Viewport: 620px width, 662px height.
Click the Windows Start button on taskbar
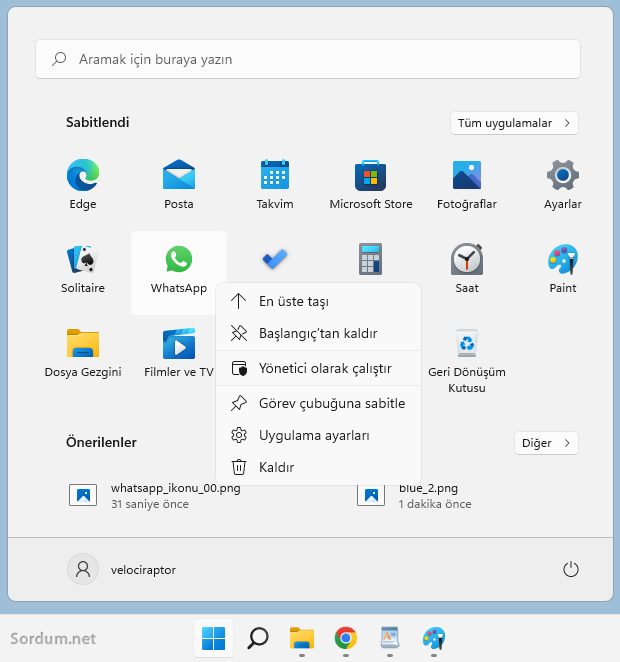point(214,638)
